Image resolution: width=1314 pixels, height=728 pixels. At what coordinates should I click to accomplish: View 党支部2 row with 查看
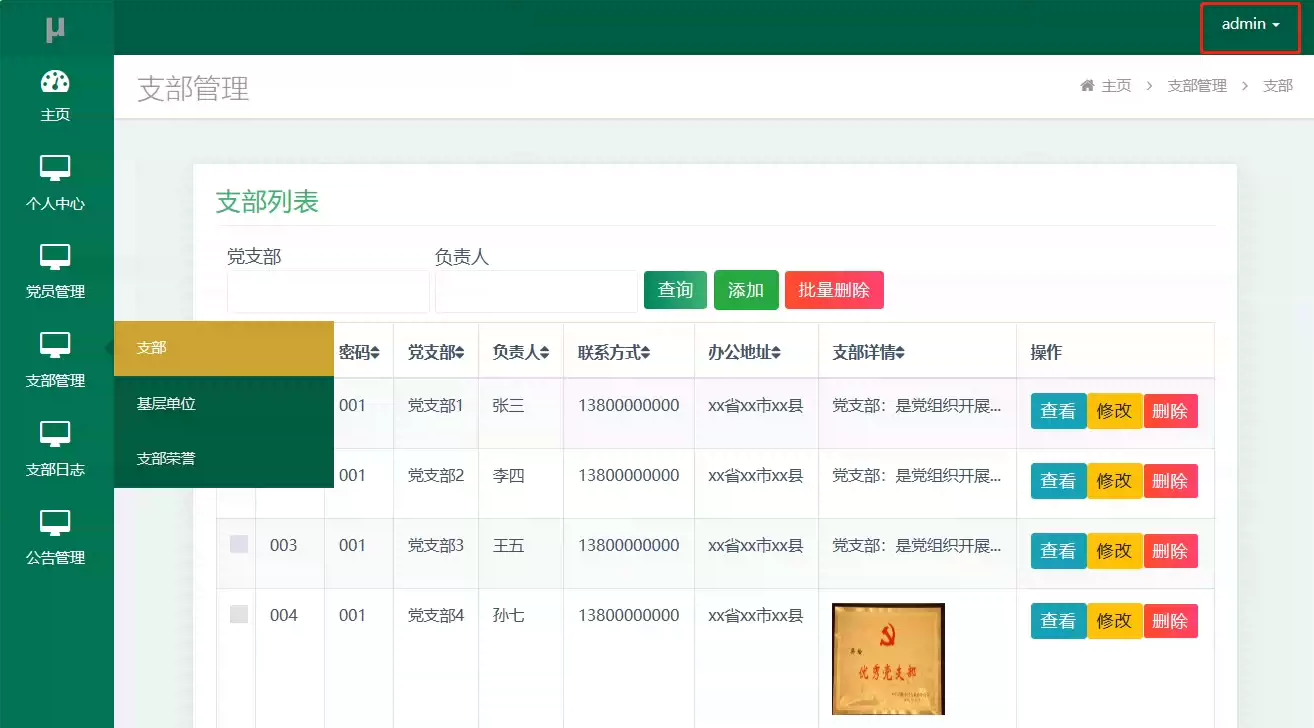[1058, 481]
